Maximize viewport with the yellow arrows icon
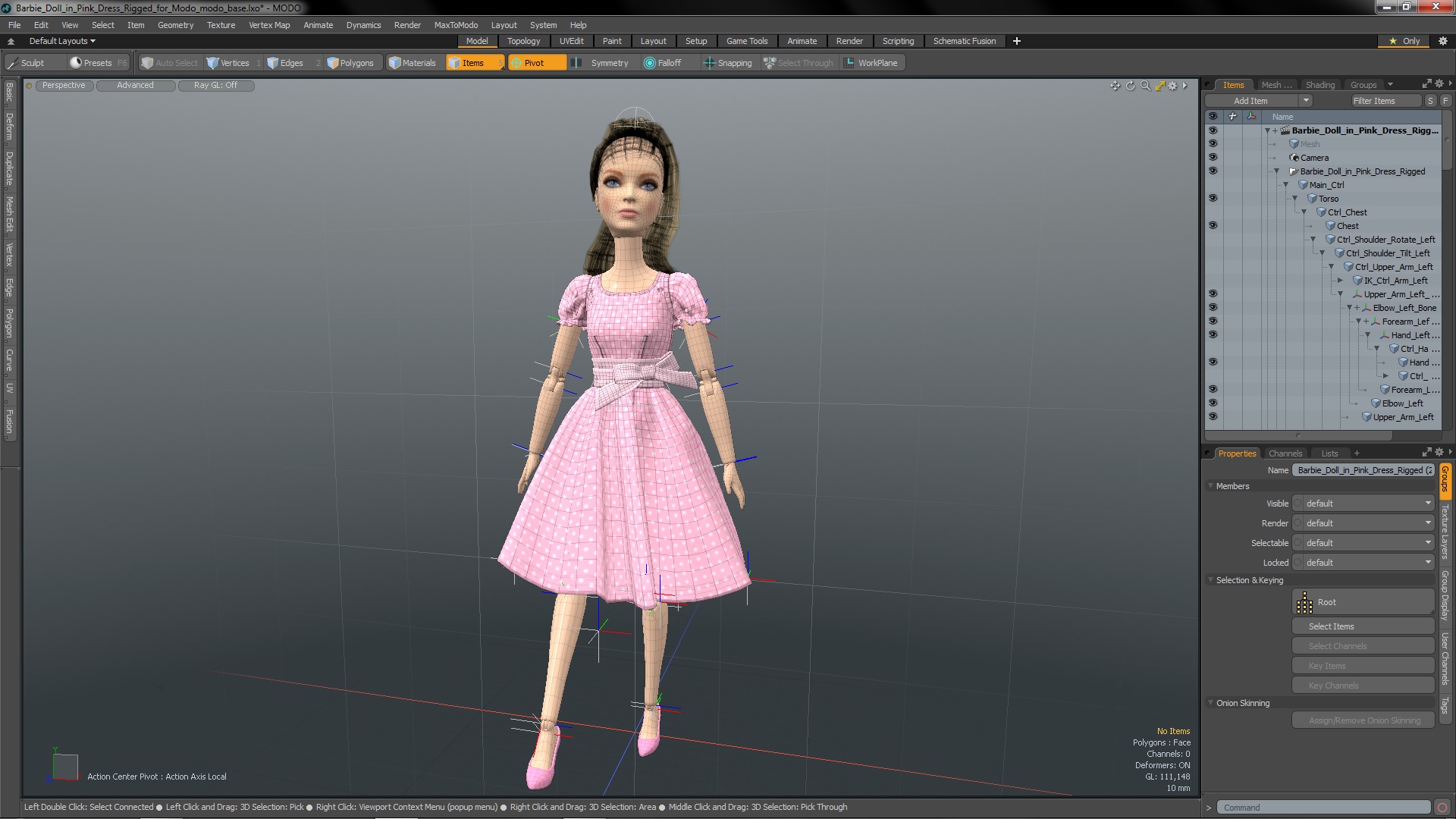The height and width of the screenshot is (819, 1456). [x=1159, y=86]
